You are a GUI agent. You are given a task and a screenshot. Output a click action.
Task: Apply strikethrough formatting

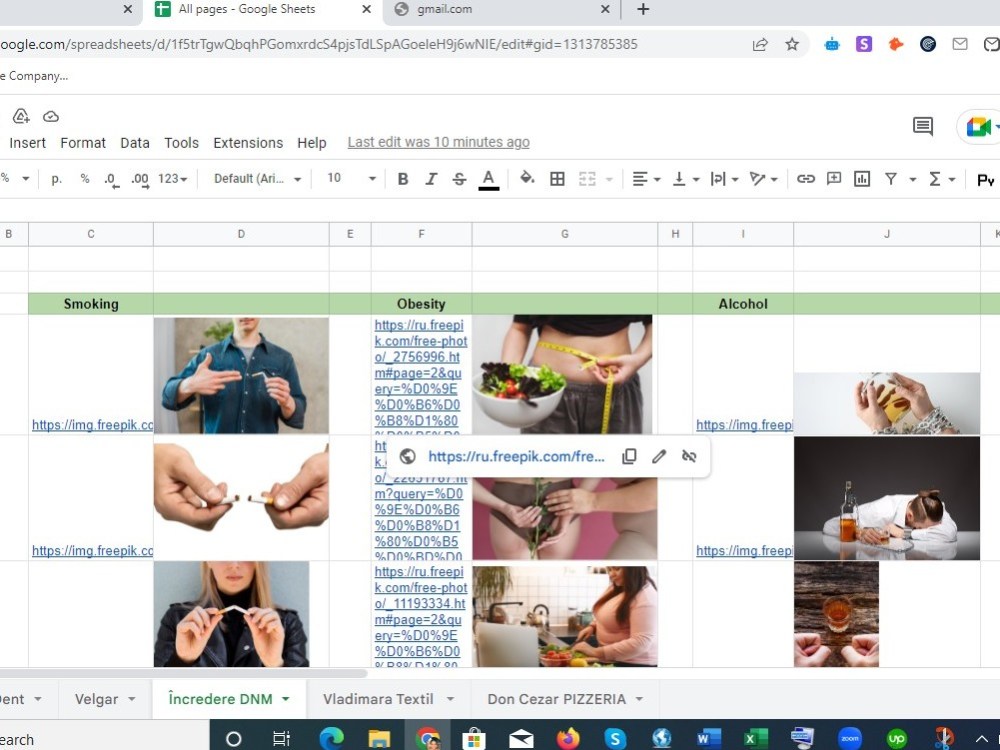point(459,179)
